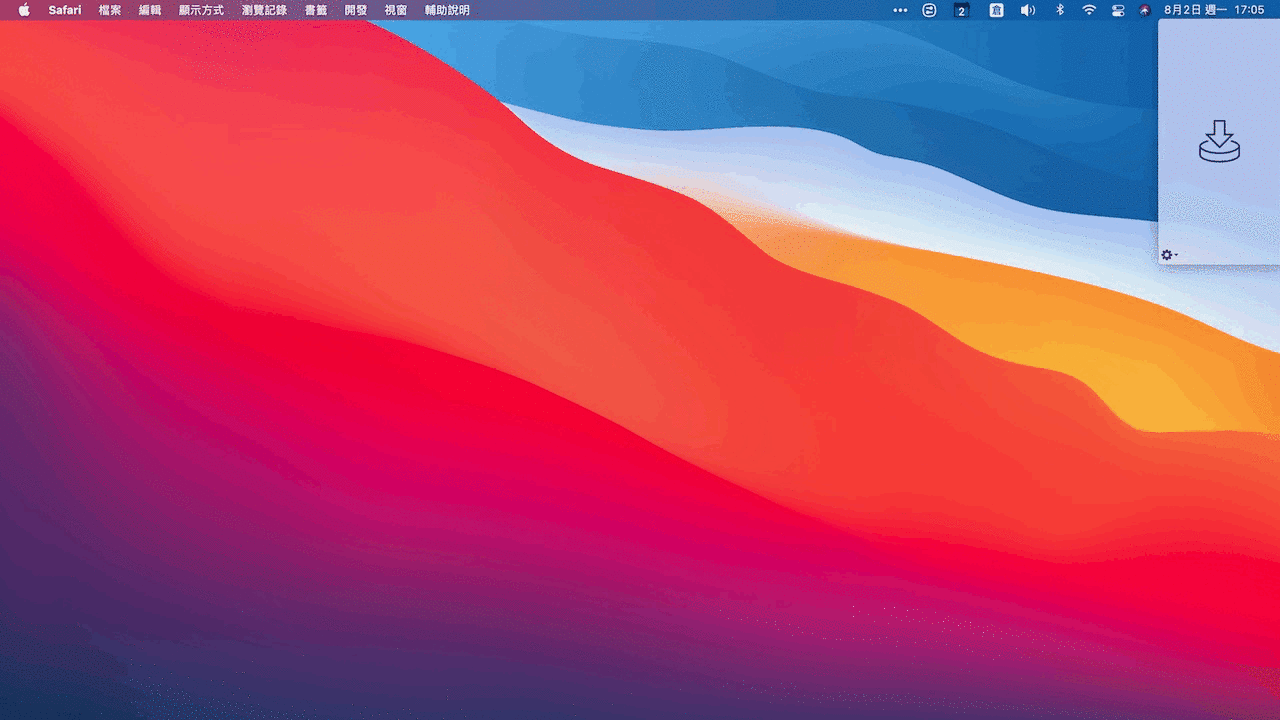Open the Wi-Fi status icon

[x=1089, y=10]
